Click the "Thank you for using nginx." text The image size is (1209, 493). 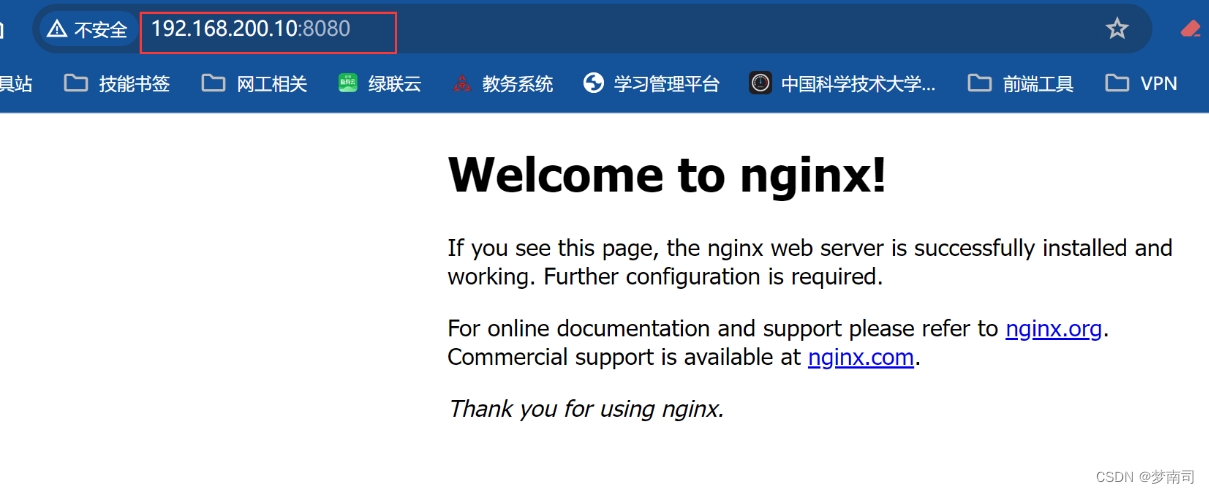[586, 408]
